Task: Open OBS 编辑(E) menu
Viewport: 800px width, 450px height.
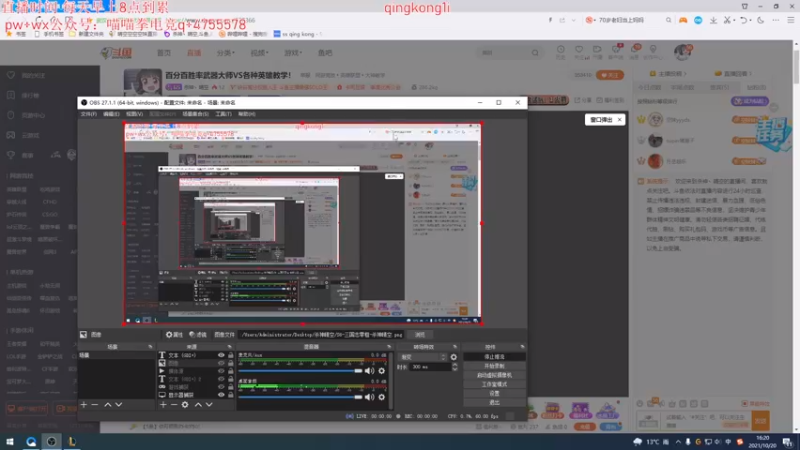Action: [111, 114]
